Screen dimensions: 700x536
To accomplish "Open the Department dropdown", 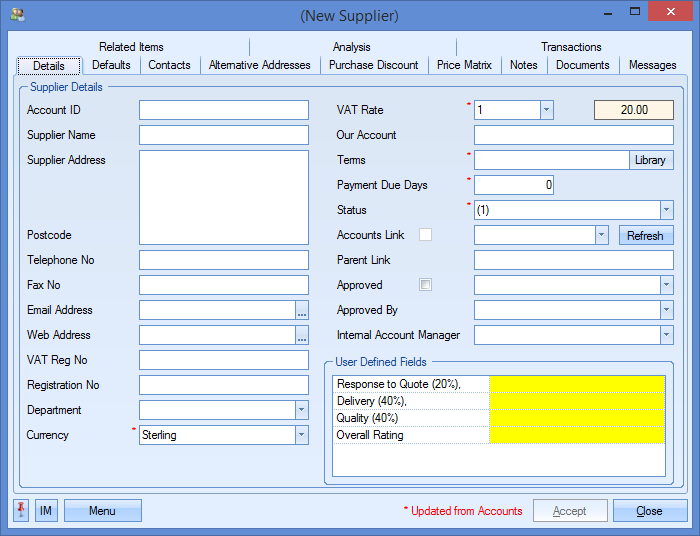I will [301, 410].
